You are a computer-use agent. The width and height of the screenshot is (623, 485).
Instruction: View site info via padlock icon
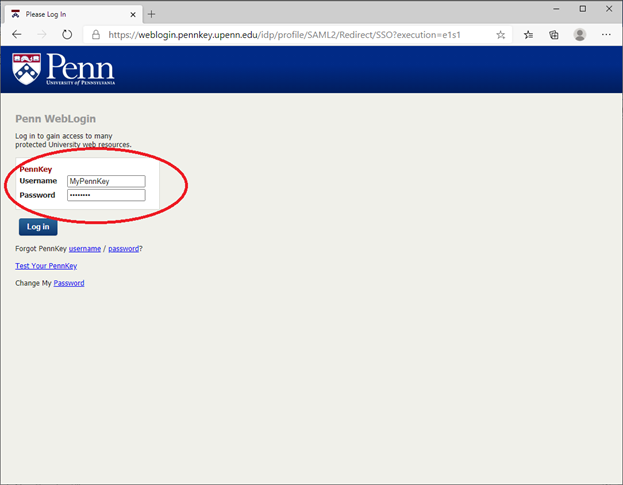click(x=96, y=35)
